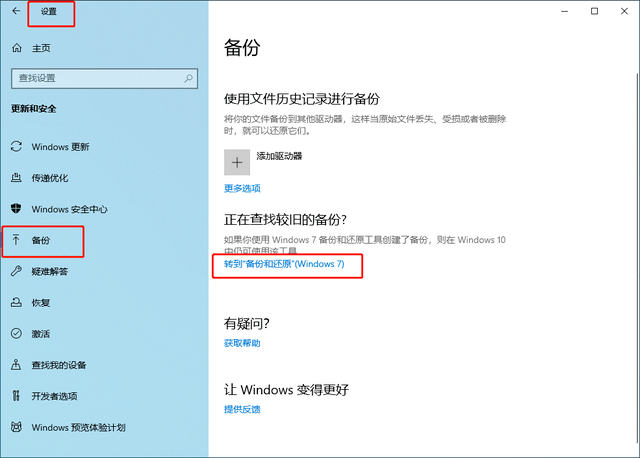The width and height of the screenshot is (640, 458).
Task: Click the 提供反馈 link
Action: (x=242, y=409)
